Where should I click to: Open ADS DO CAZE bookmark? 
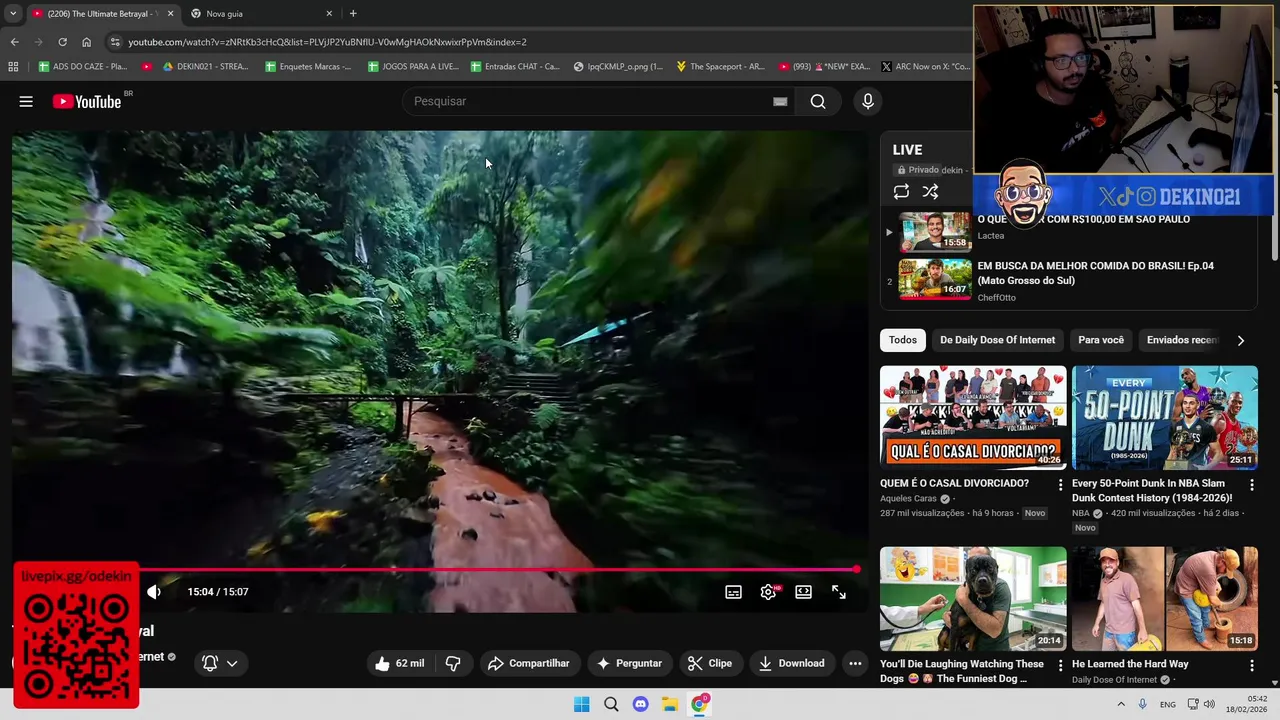coord(82,67)
